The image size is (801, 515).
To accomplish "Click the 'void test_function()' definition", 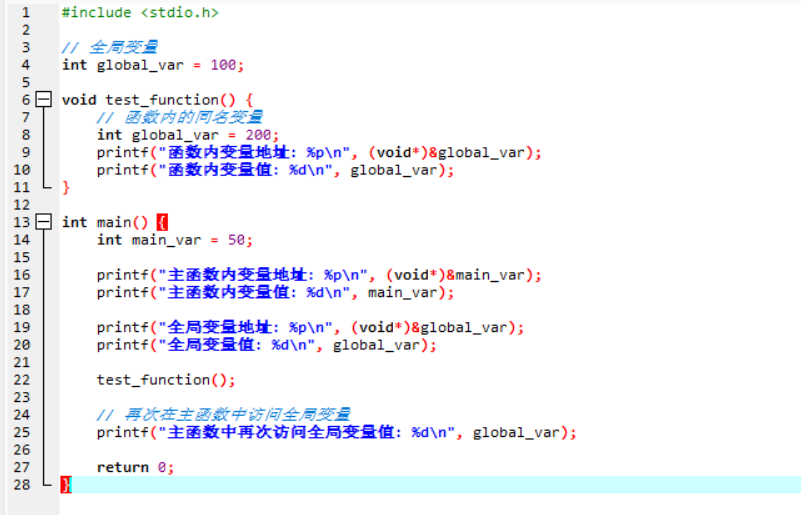I will pos(149,100).
